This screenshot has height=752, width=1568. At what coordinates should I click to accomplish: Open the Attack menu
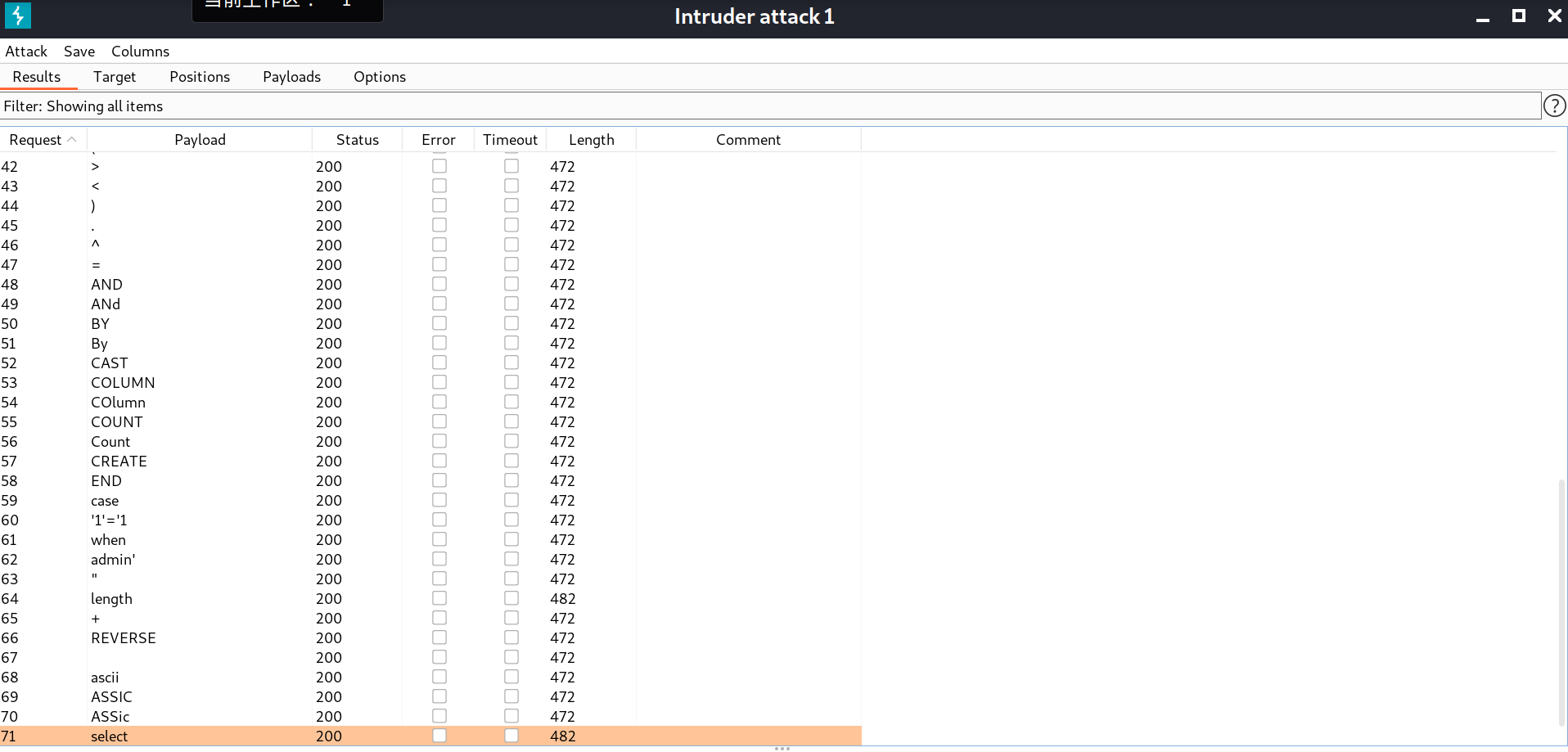[x=26, y=52]
